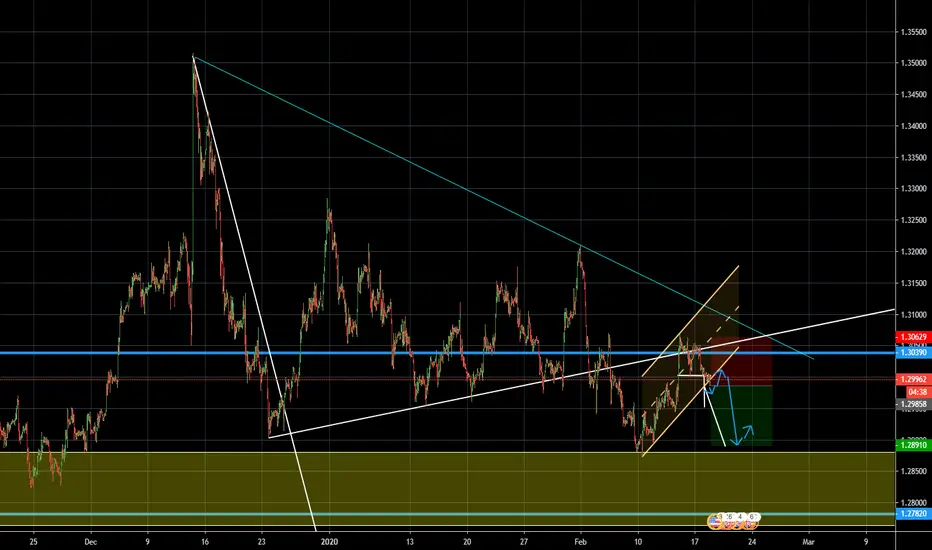Screen dimensions: 932x550
Task: Click the red 1.30629 price label
Action: (914, 337)
